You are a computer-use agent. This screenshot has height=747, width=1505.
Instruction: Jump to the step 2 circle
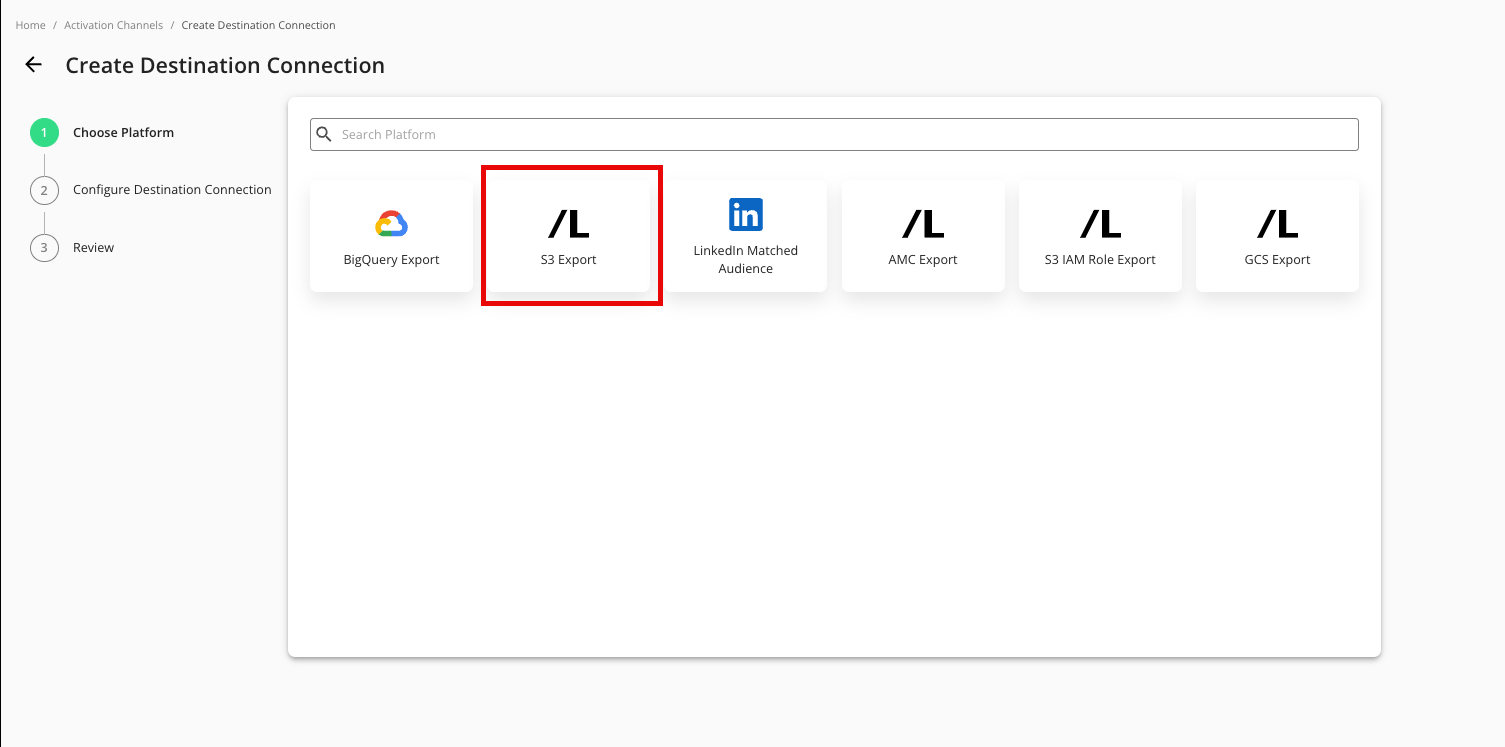click(44, 190)
